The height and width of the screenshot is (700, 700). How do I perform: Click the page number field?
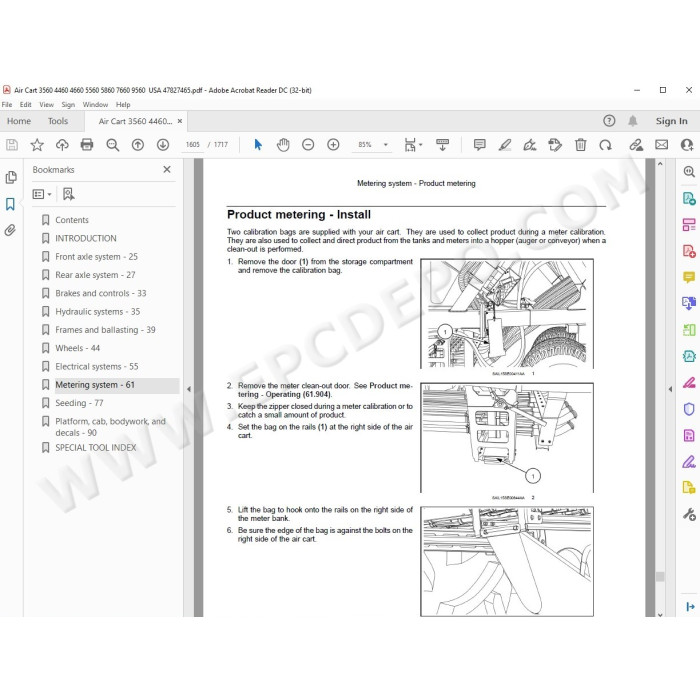(193, 145)
